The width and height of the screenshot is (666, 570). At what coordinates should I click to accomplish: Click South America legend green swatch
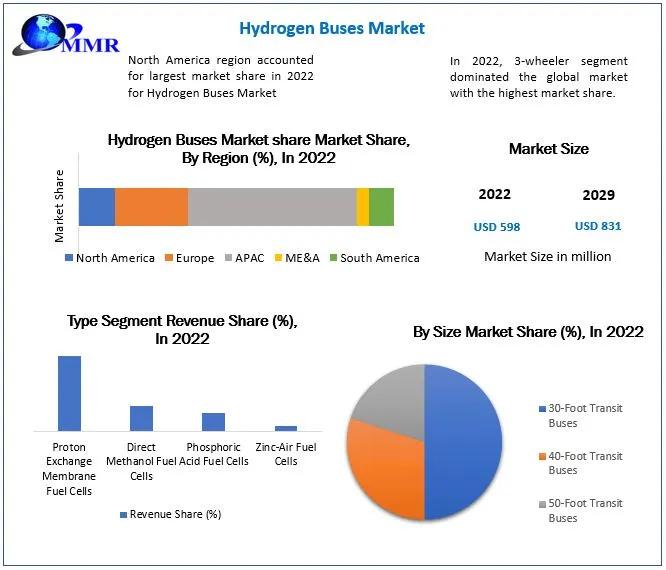(333, 258)
